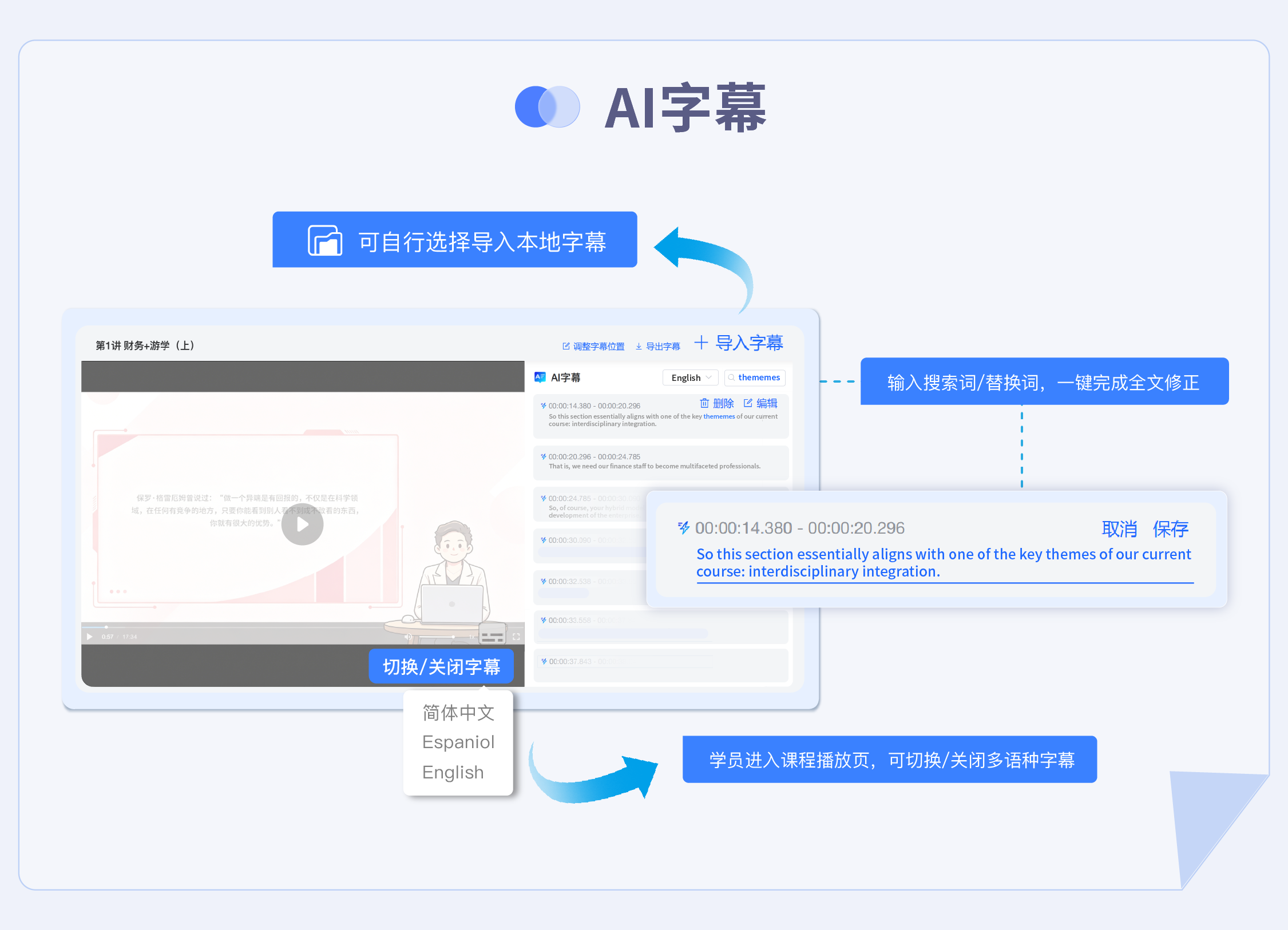This screenshot has height=930, width=1288.
Task: Open the English language dropdown
Action: [691, 377]
